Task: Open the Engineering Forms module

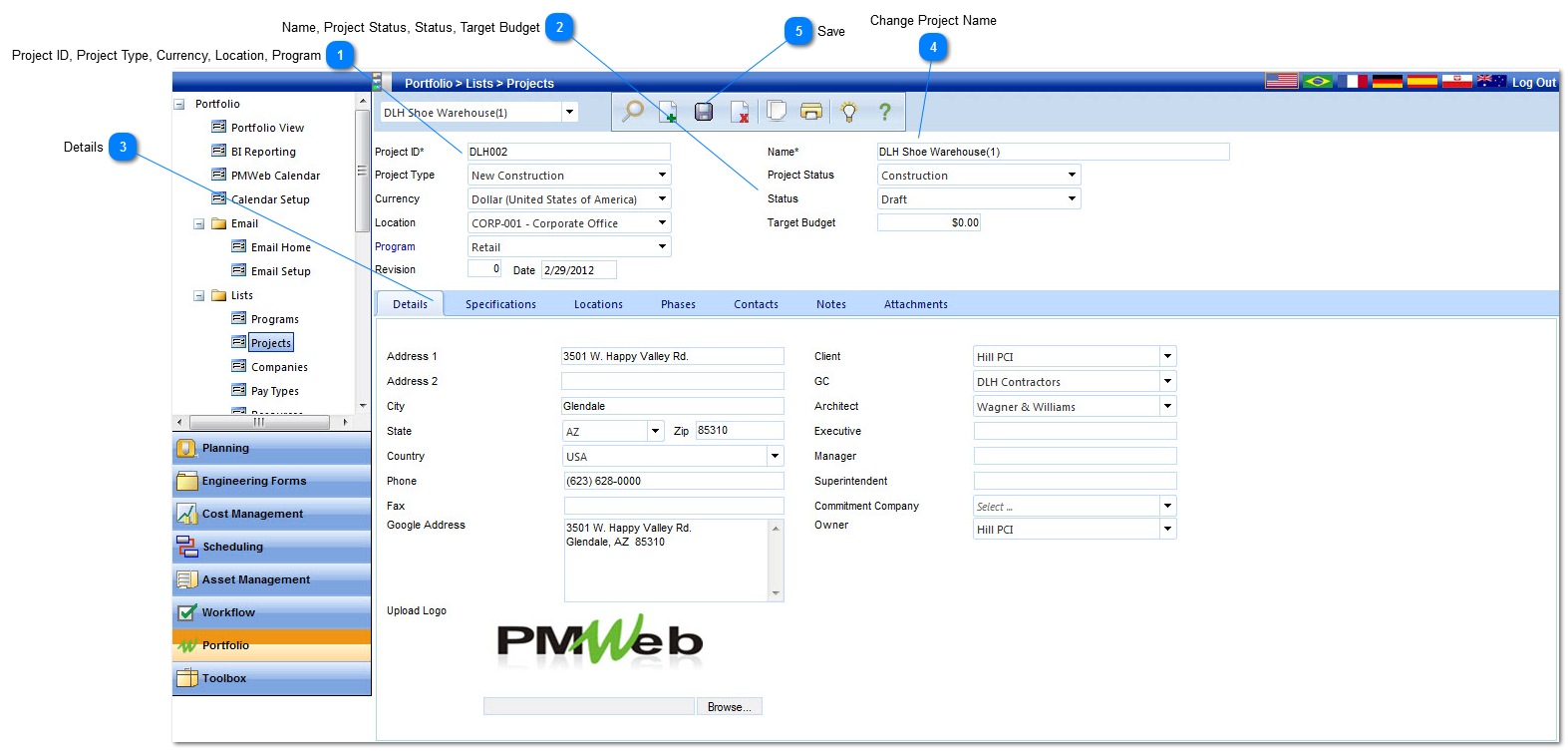Action: click(271, 482)
